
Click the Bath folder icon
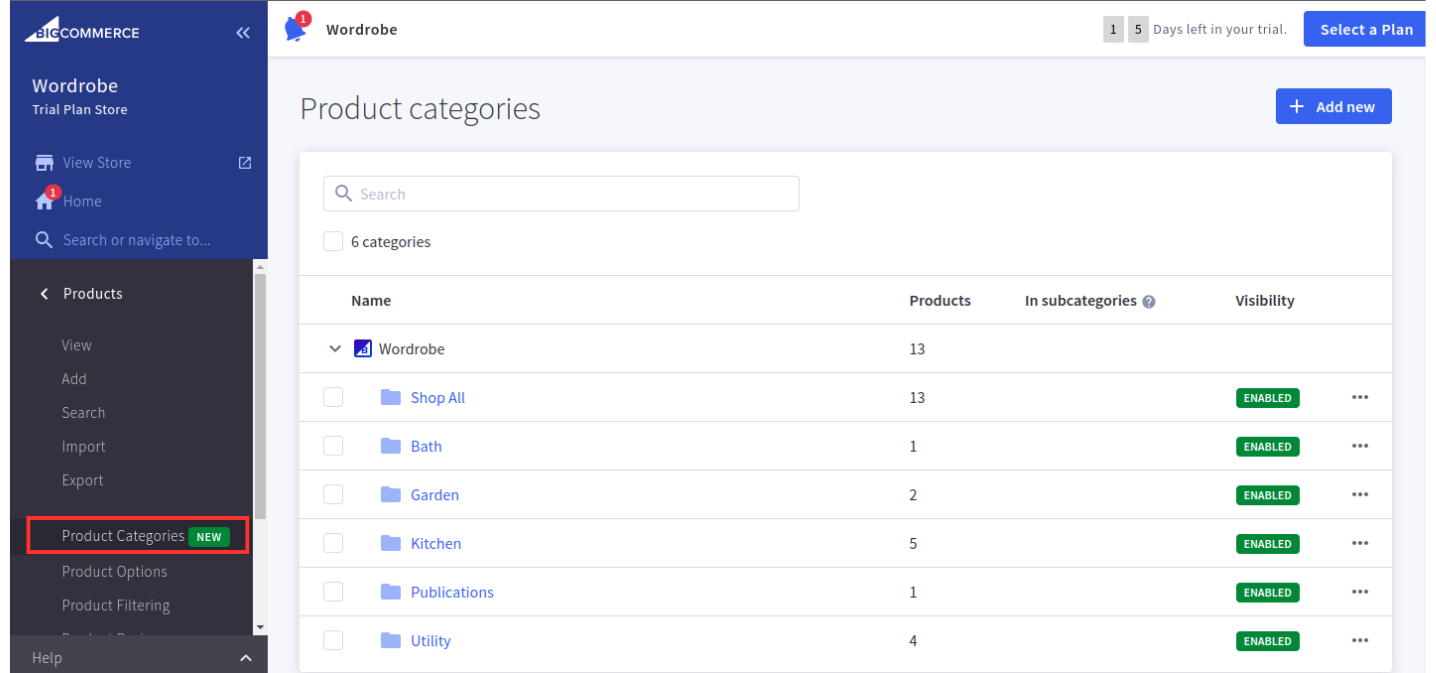click(x=391, y=446)
